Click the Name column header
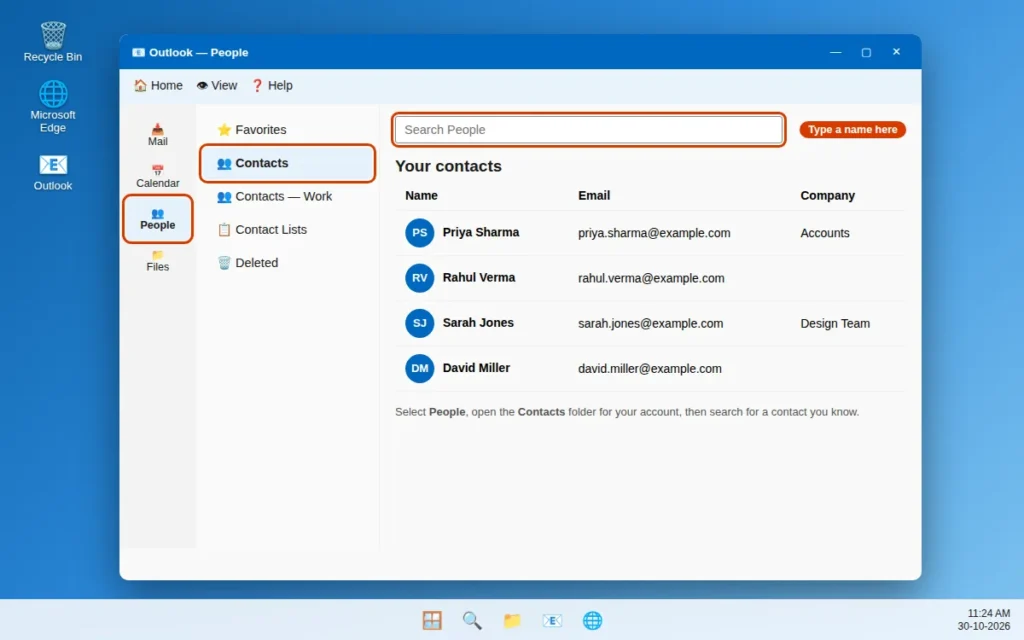The height and width of the screenshot is (640, 1024). coord(421,195)
